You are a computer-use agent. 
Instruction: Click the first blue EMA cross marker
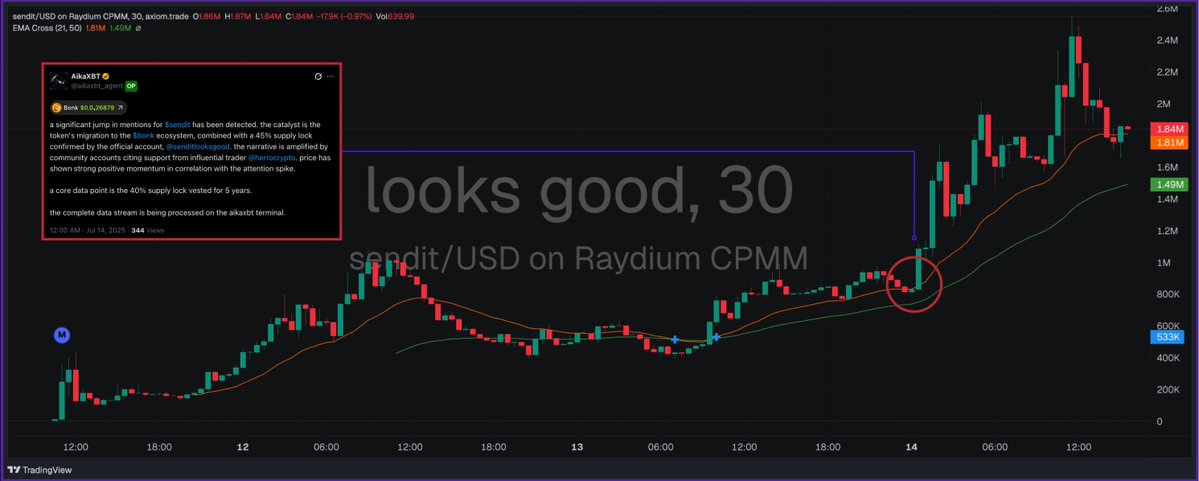point(675,340)
